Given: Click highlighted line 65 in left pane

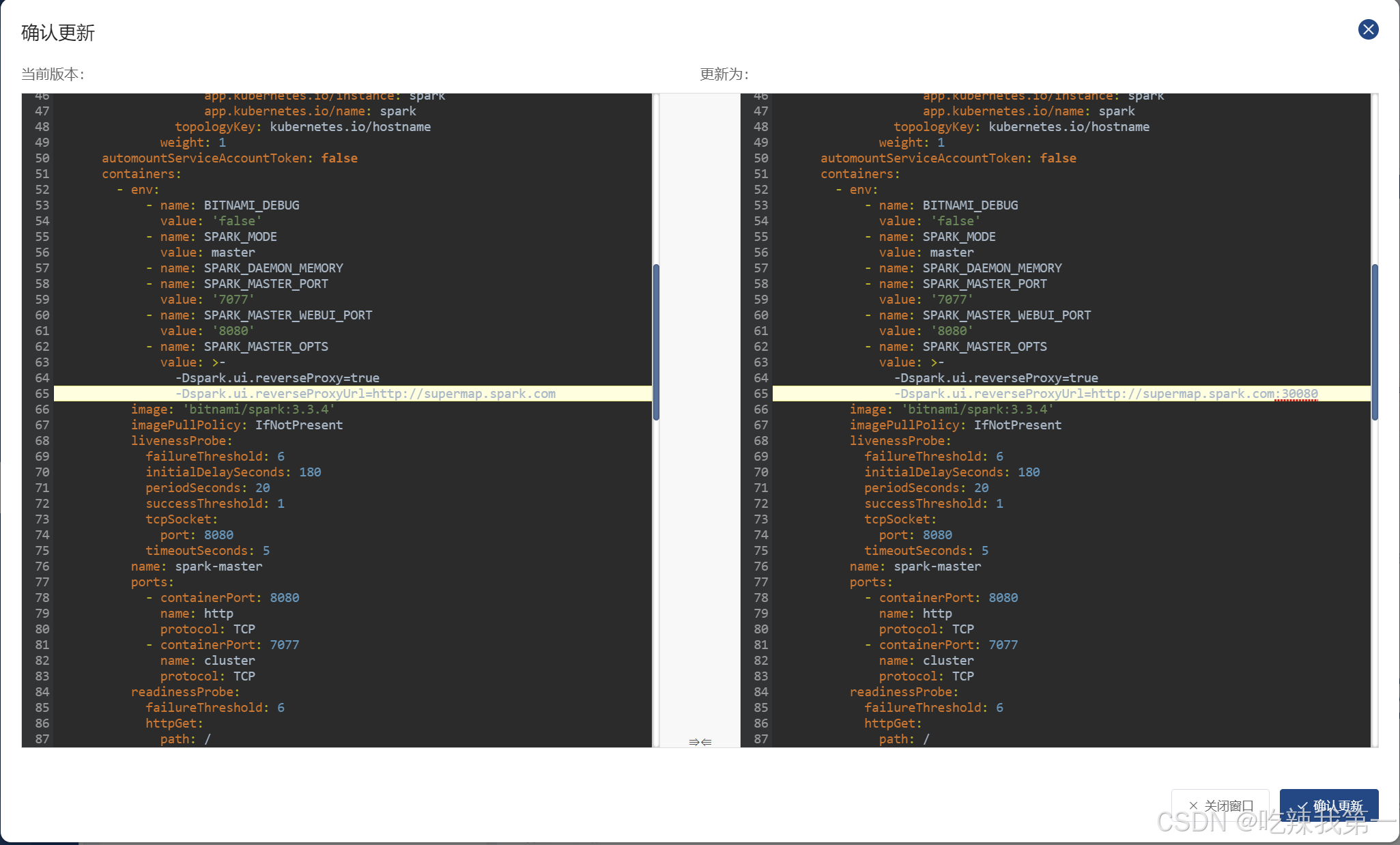Looking at the screenshot, I should [x=365, y=394].
